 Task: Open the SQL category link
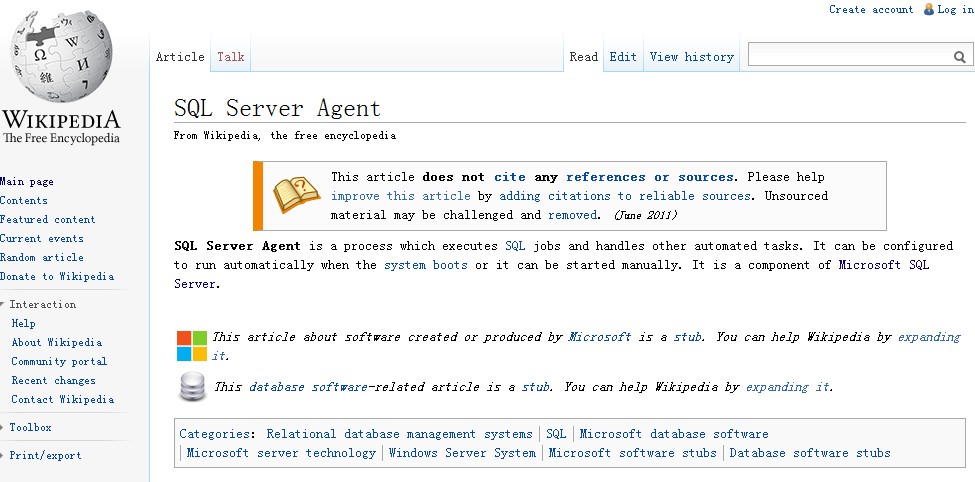pos(556,434)
